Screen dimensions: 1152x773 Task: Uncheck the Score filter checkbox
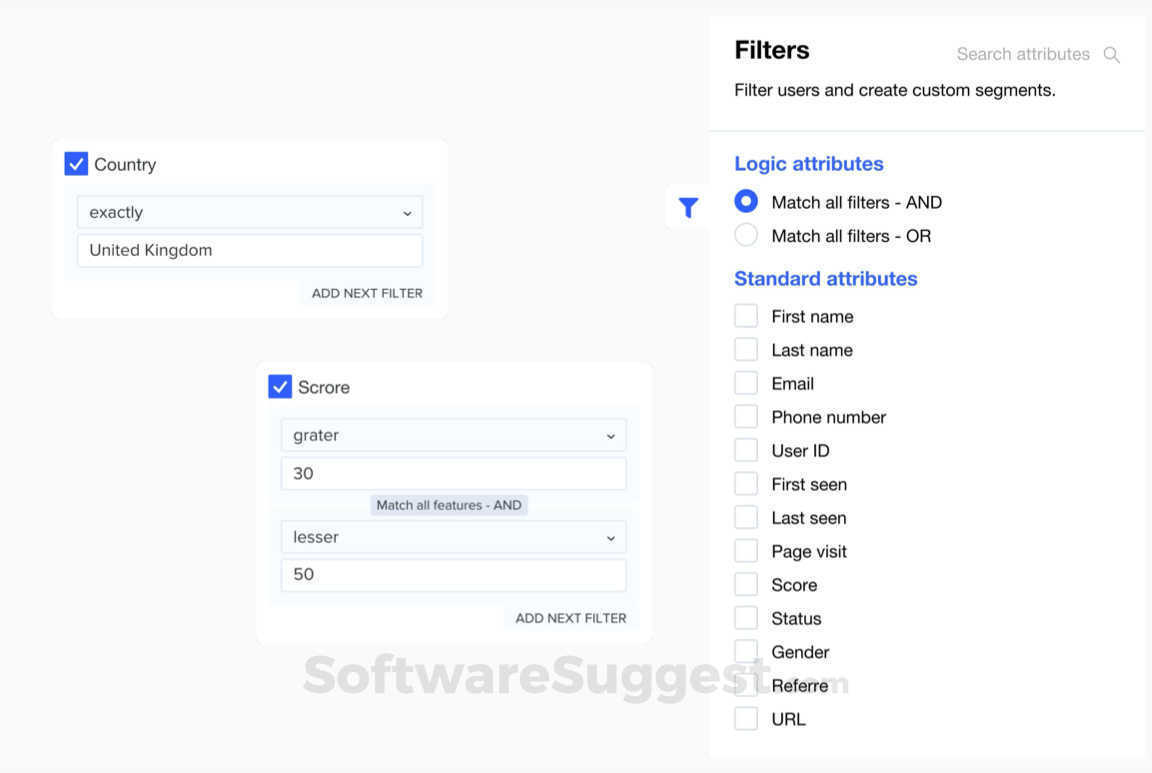[280, 387]
